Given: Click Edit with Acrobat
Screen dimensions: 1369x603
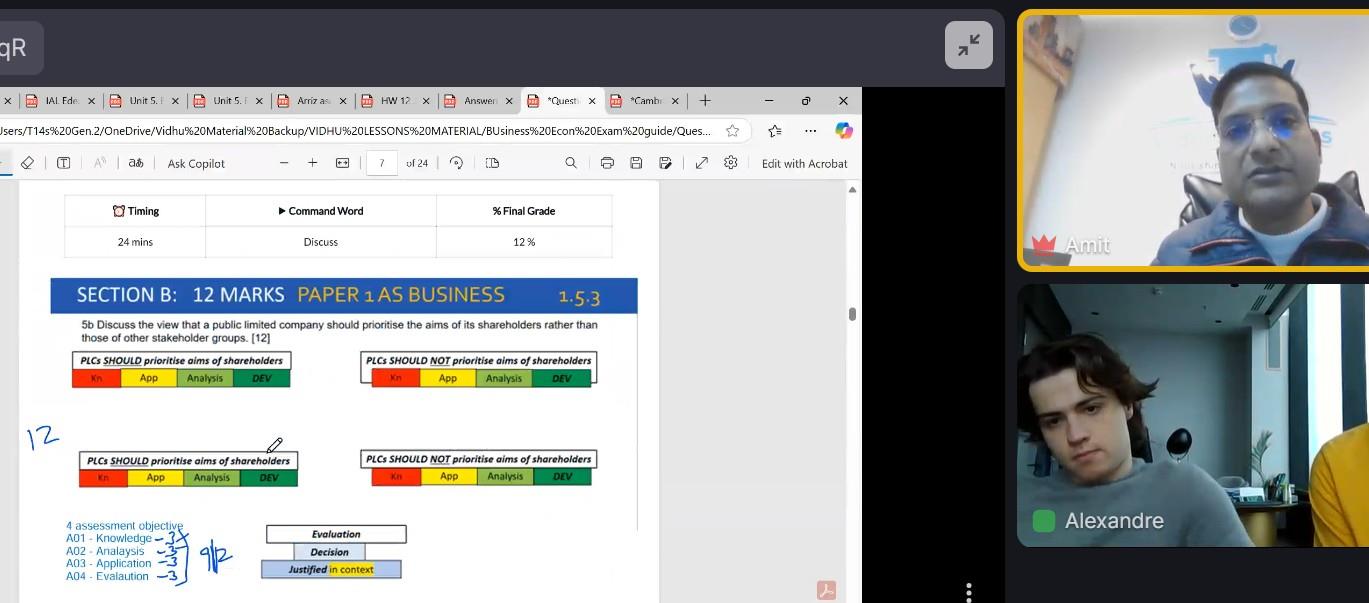Looking at the screenshot, I should 804,163.
